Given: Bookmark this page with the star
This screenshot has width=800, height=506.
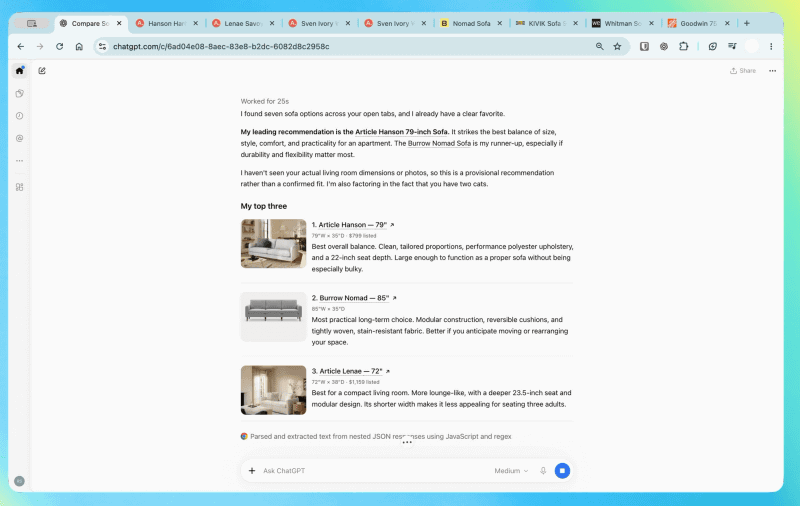Looking at the screenshot, I should click(617, 46).
